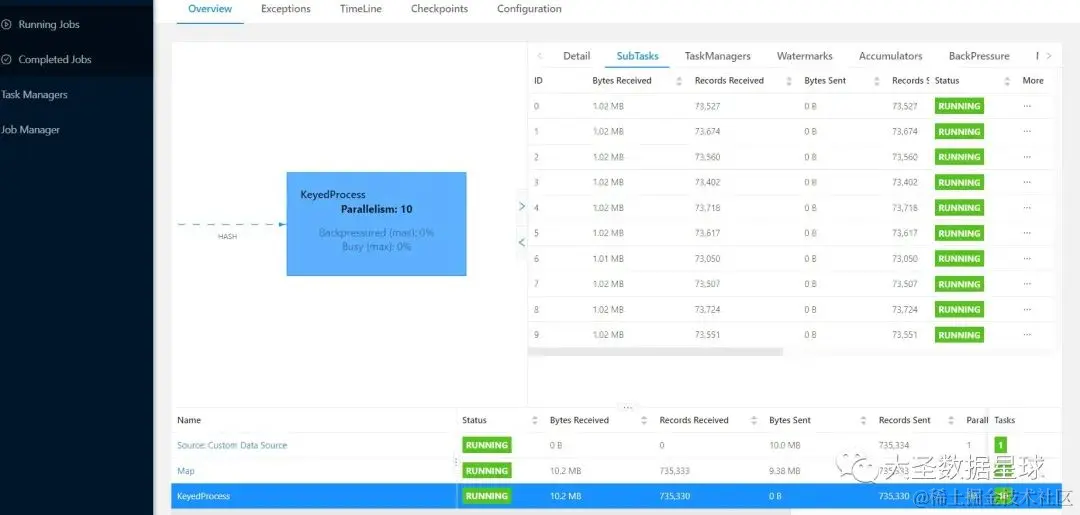Open the Watermarks sub-tab
This screenshot has width=1080, height=515.
[x=804, y=56]
